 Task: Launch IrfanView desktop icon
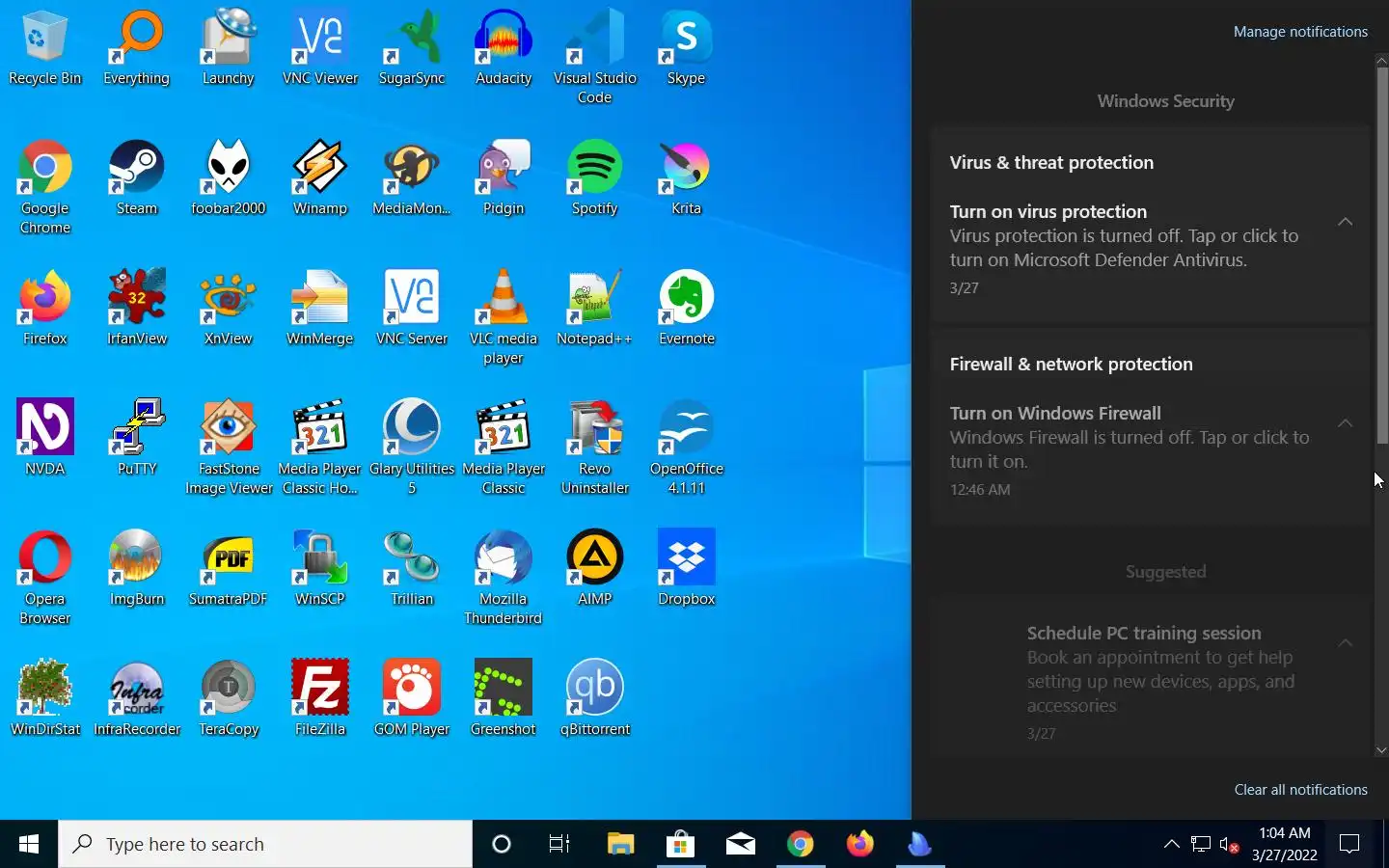(136, 309)
